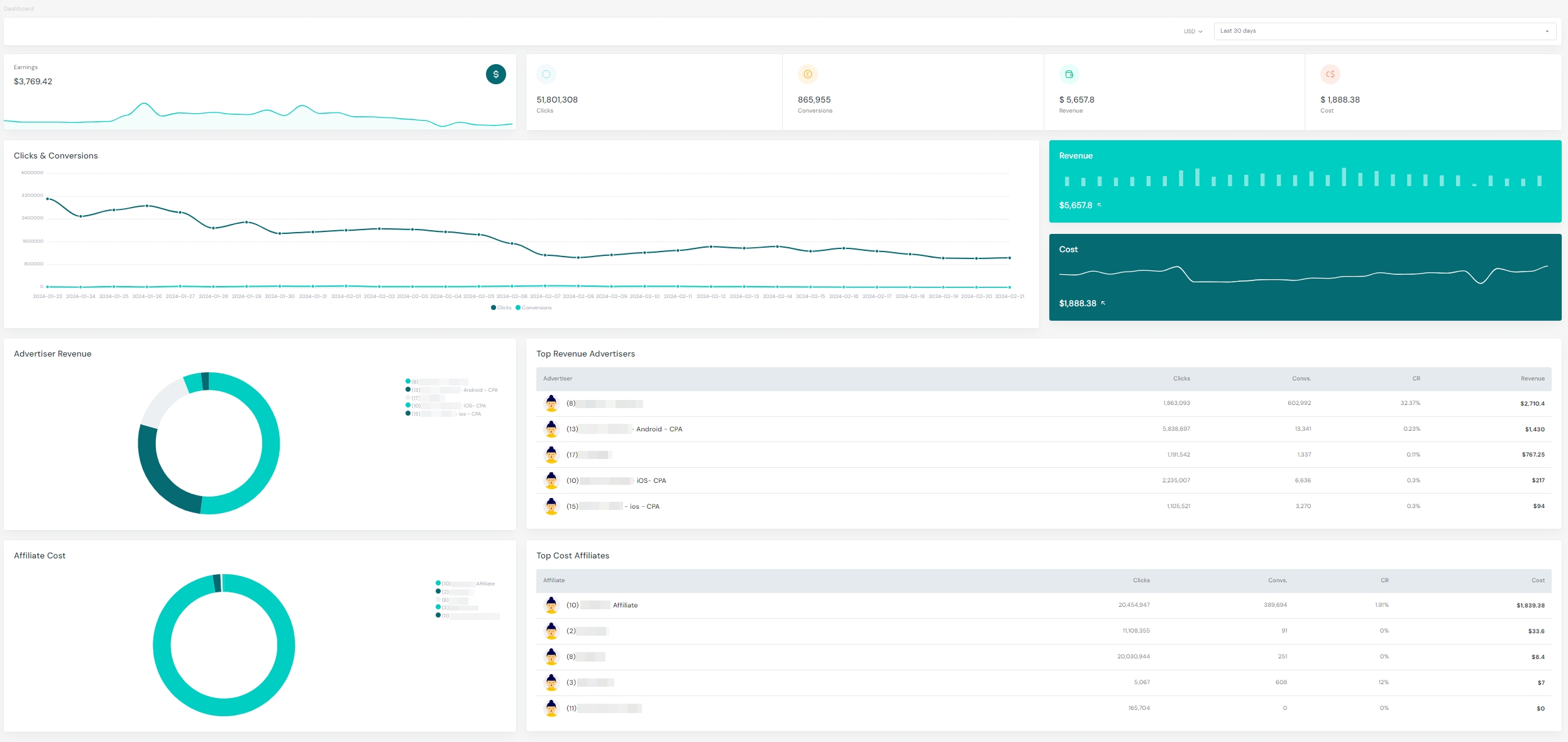
Task: Click avatar of affiliate (10) Affiliate
Action: (x=551, y=605)
